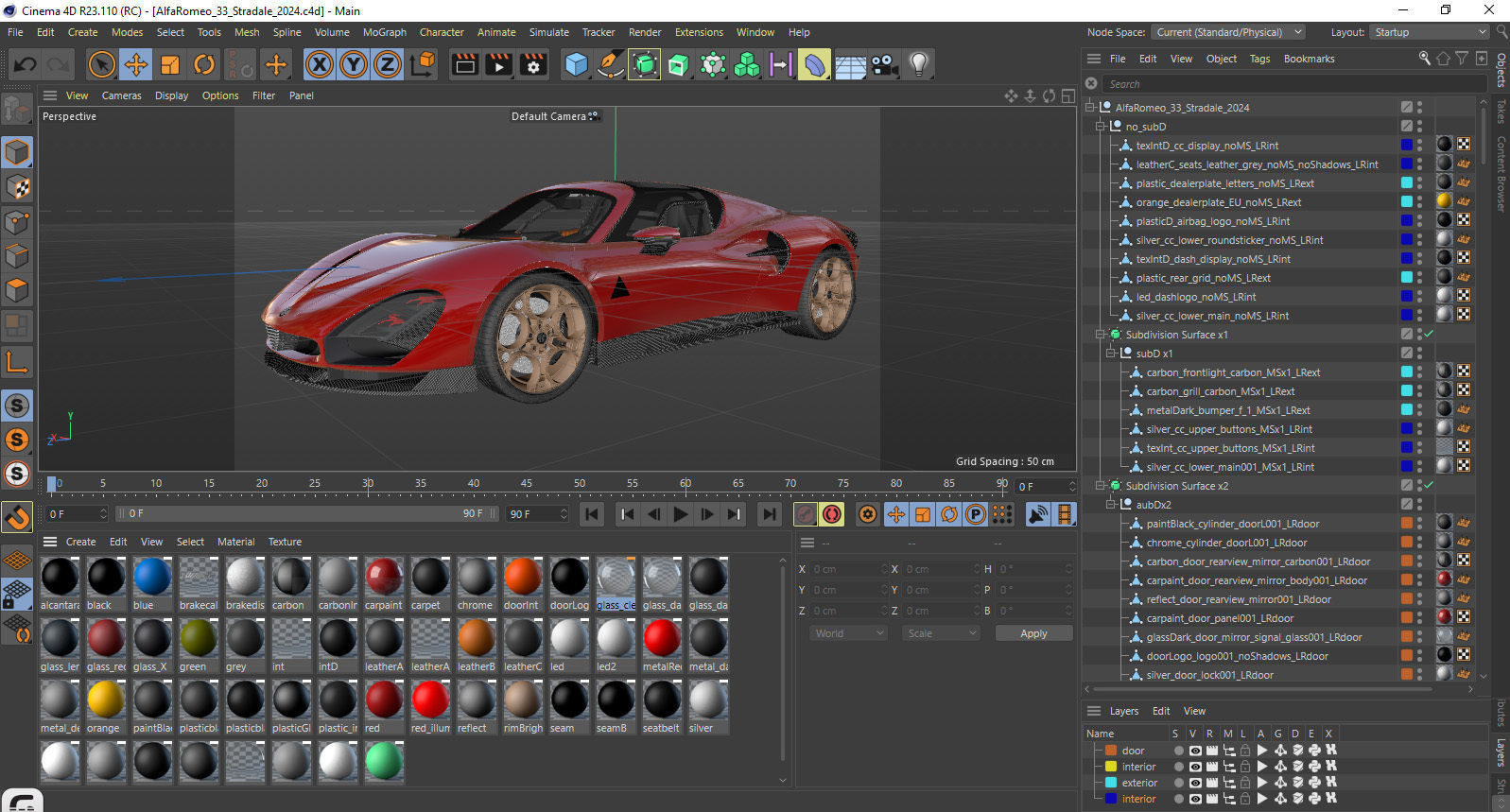Toggle visibility eye for door layer

point(1195,751)
